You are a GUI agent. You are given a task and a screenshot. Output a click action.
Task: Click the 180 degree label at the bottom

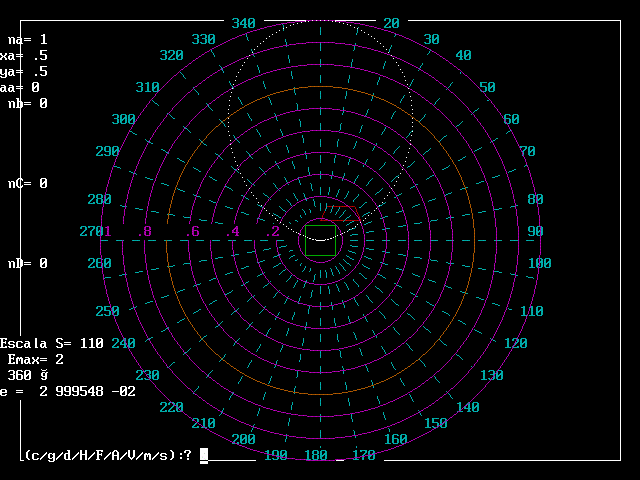(x=316, y=455)
